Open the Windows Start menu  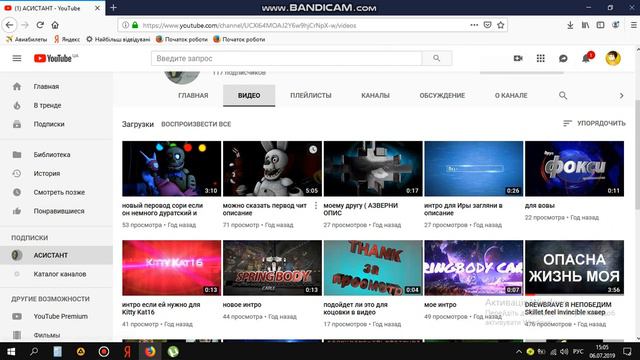point(11,351)
